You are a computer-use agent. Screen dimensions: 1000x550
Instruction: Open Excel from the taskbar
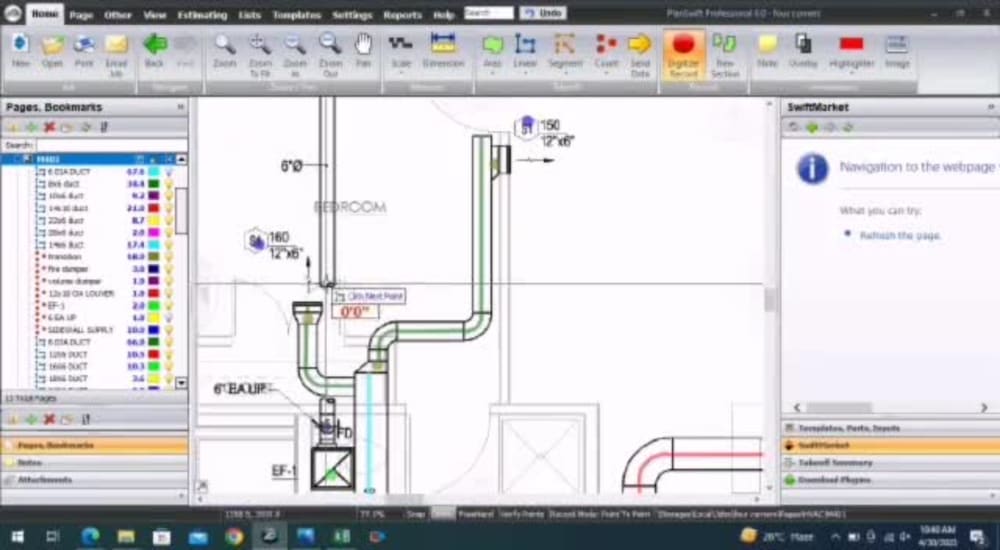tap(341, 537)
